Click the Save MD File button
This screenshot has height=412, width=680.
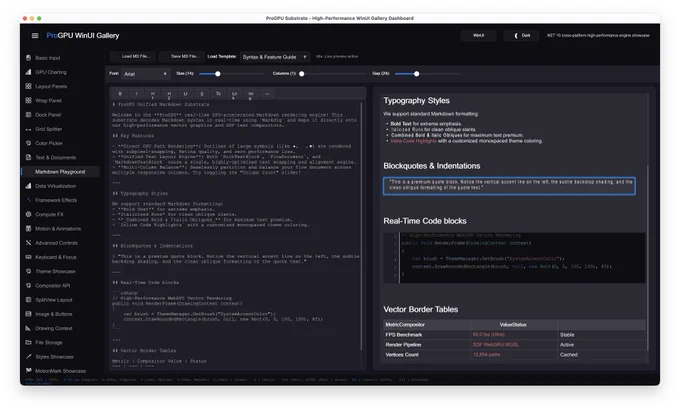click(183, 56)
